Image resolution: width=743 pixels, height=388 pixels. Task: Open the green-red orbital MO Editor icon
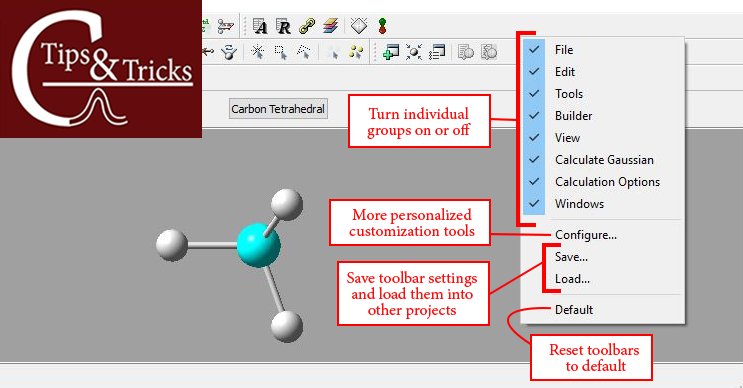pyautogui.click(x=382, y=26)
